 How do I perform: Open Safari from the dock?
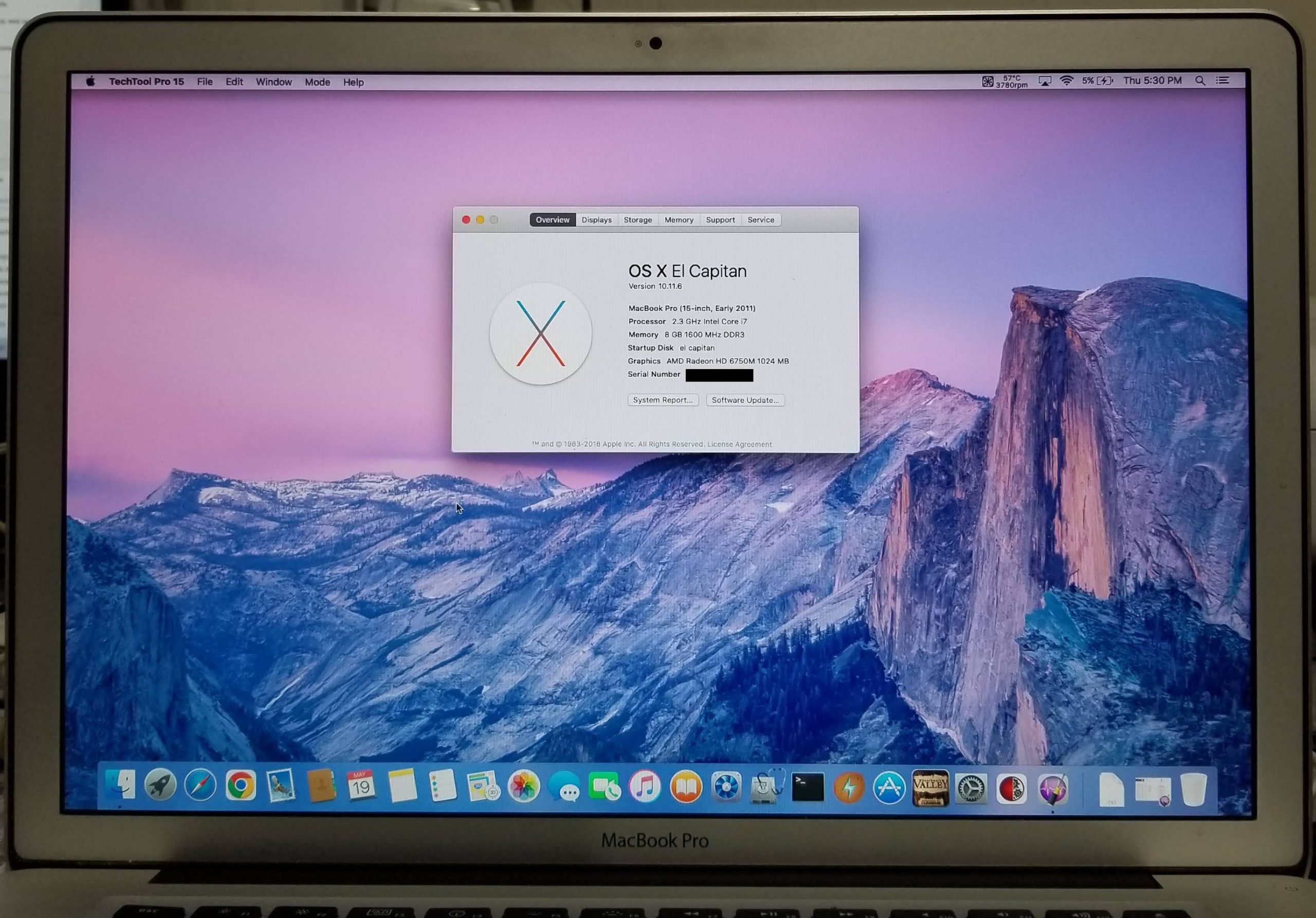(200, 784)
